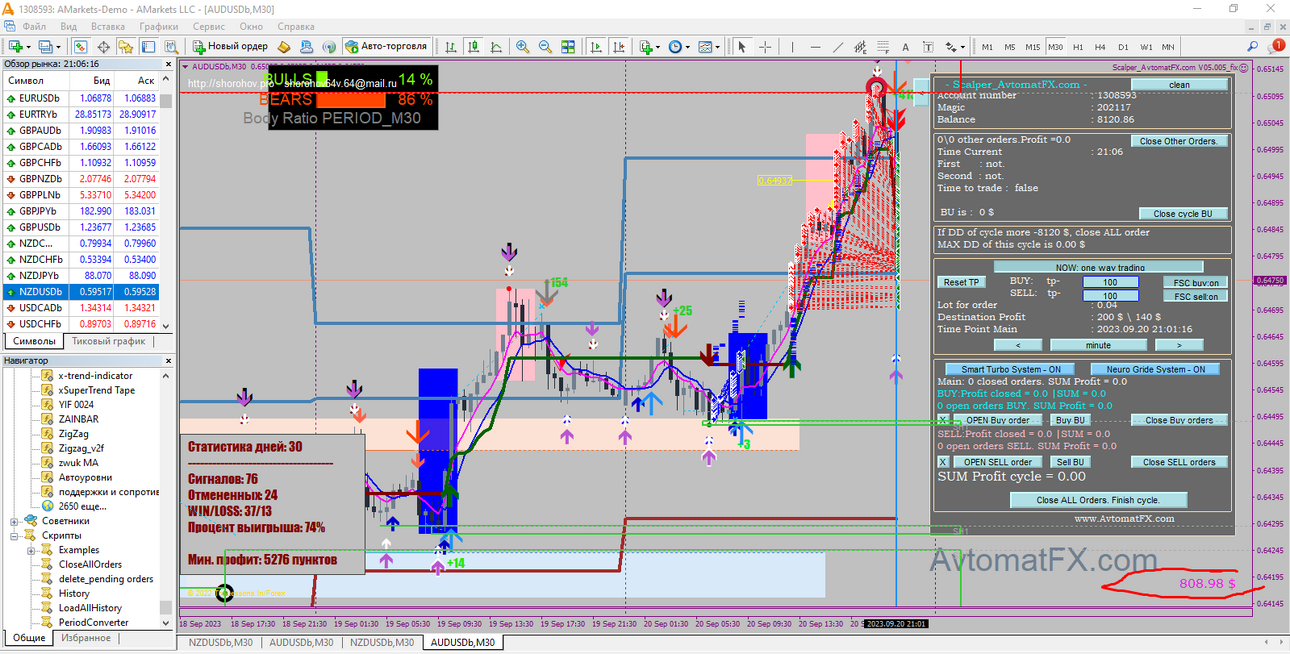Screen dimensions: 1290x654
Task: Expand the Советники tree node
Action: 14,521
